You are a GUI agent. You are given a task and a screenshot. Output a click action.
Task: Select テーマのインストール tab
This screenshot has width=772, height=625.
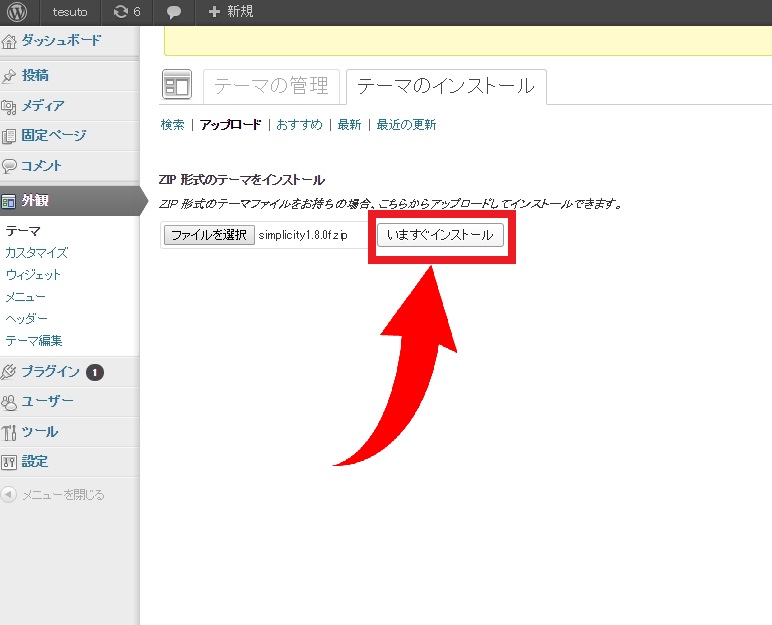(x=445, y=87)
